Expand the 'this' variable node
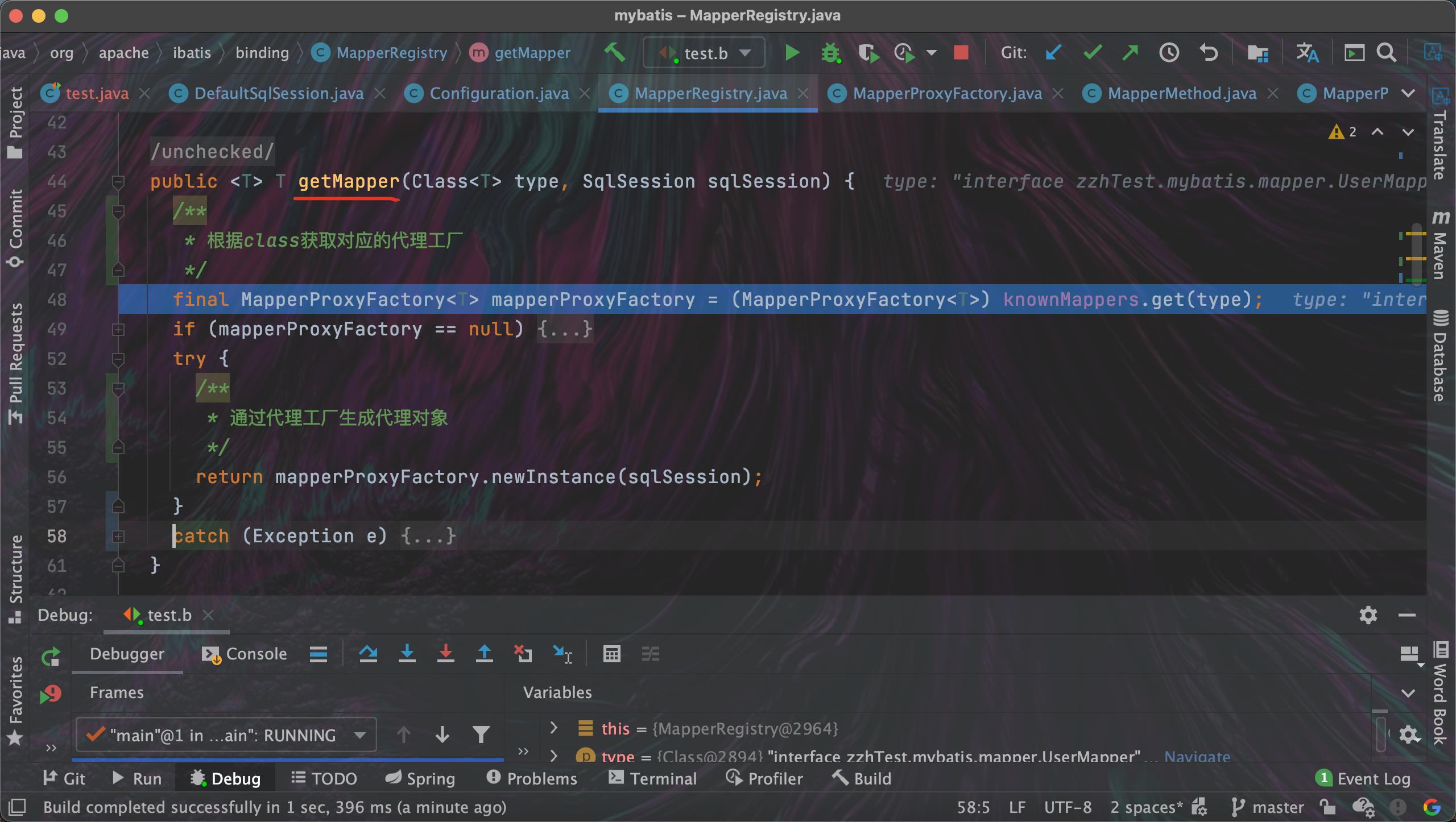 (x=553, y=728)
